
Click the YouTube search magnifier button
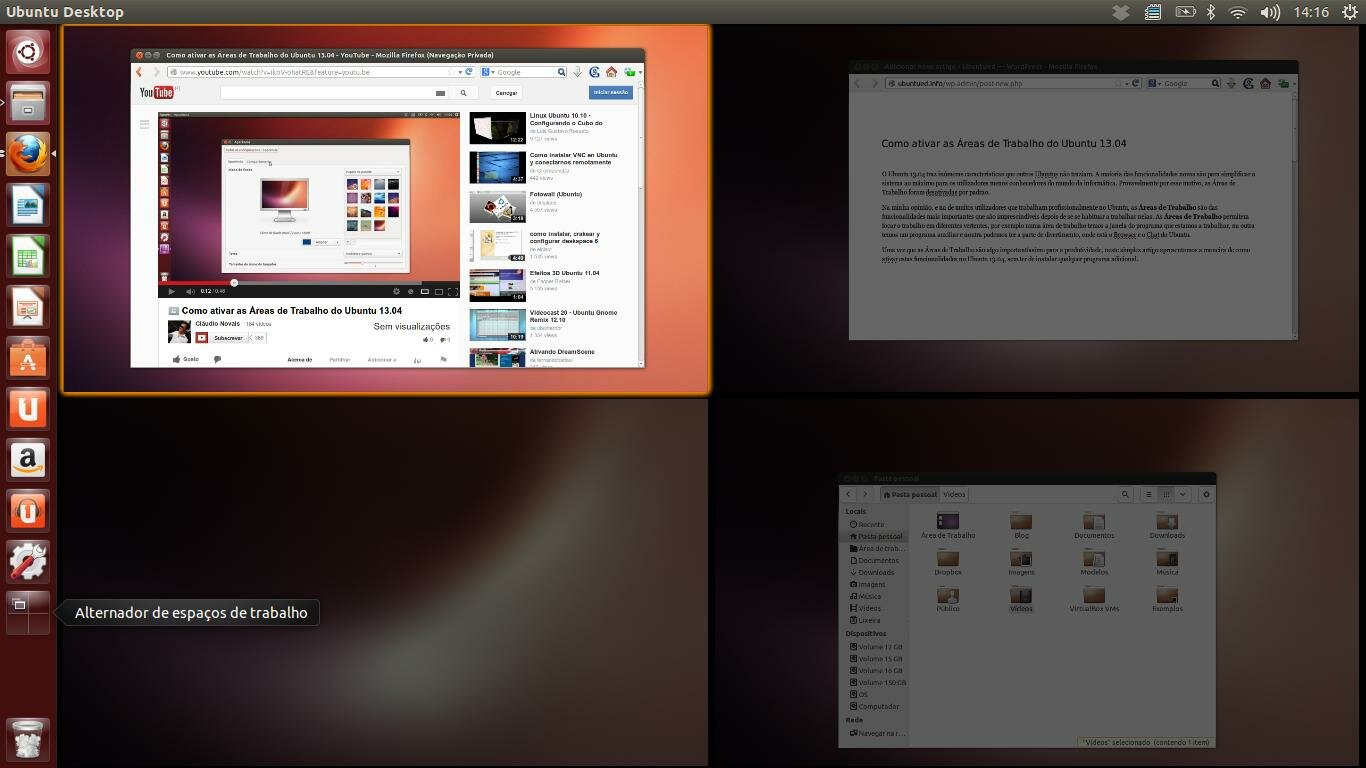point(463,93)
